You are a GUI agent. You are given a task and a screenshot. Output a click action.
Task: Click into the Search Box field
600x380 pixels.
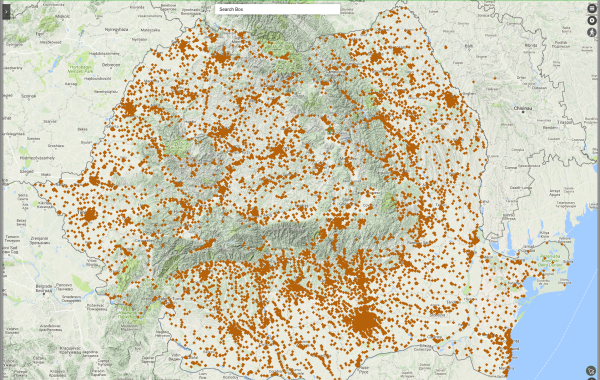(x=277, y=9)
